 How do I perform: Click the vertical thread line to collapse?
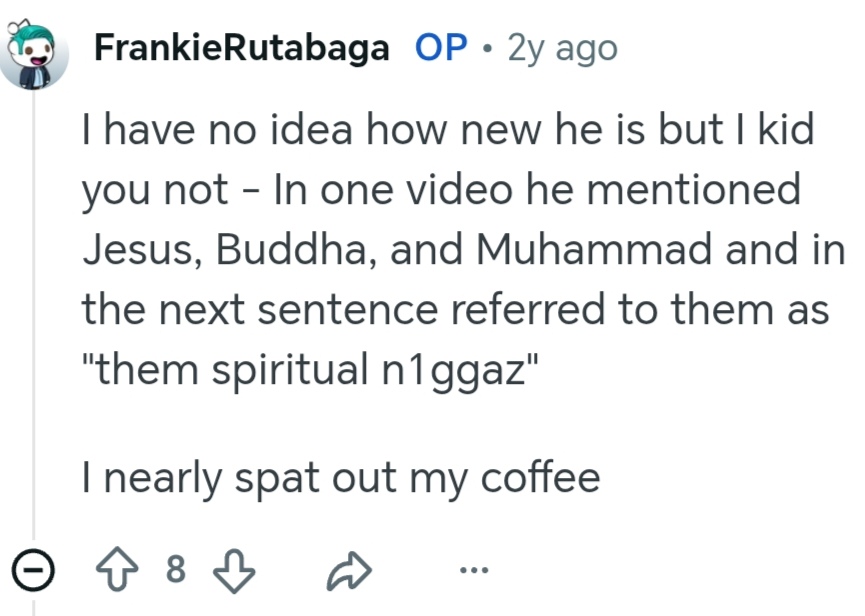point(34,300)
